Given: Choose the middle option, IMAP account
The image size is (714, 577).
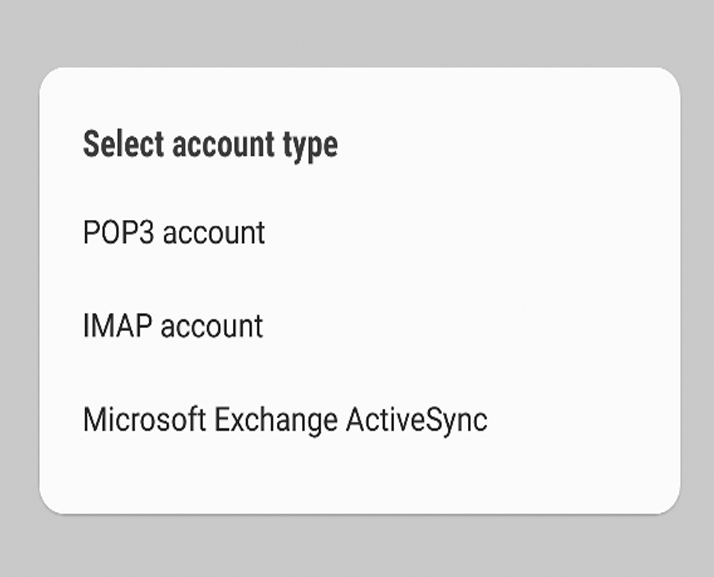Looking at the screenshot, I should tap(360, 326).
